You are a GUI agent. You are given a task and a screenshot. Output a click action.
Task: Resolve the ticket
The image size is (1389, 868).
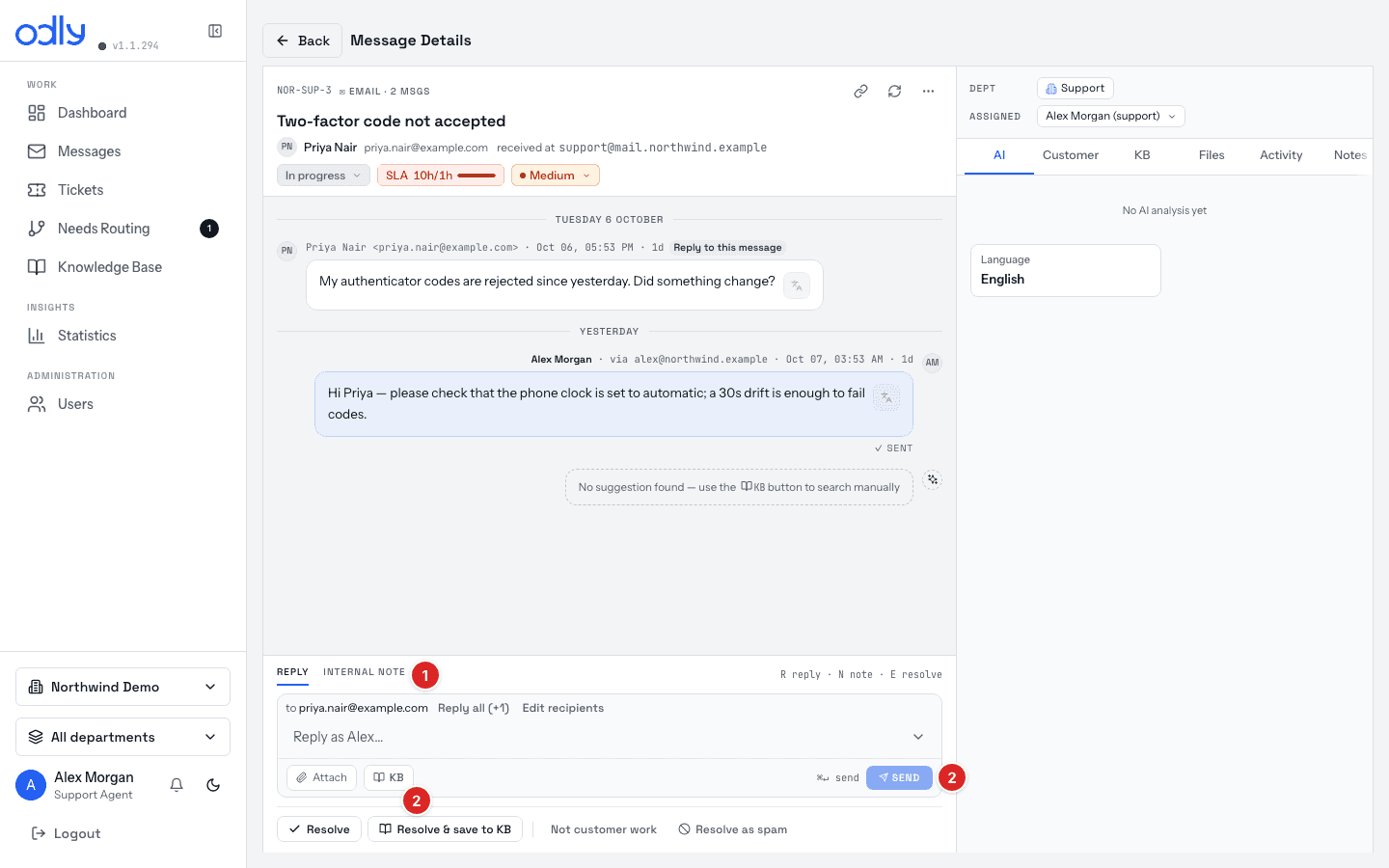[319, 829]
